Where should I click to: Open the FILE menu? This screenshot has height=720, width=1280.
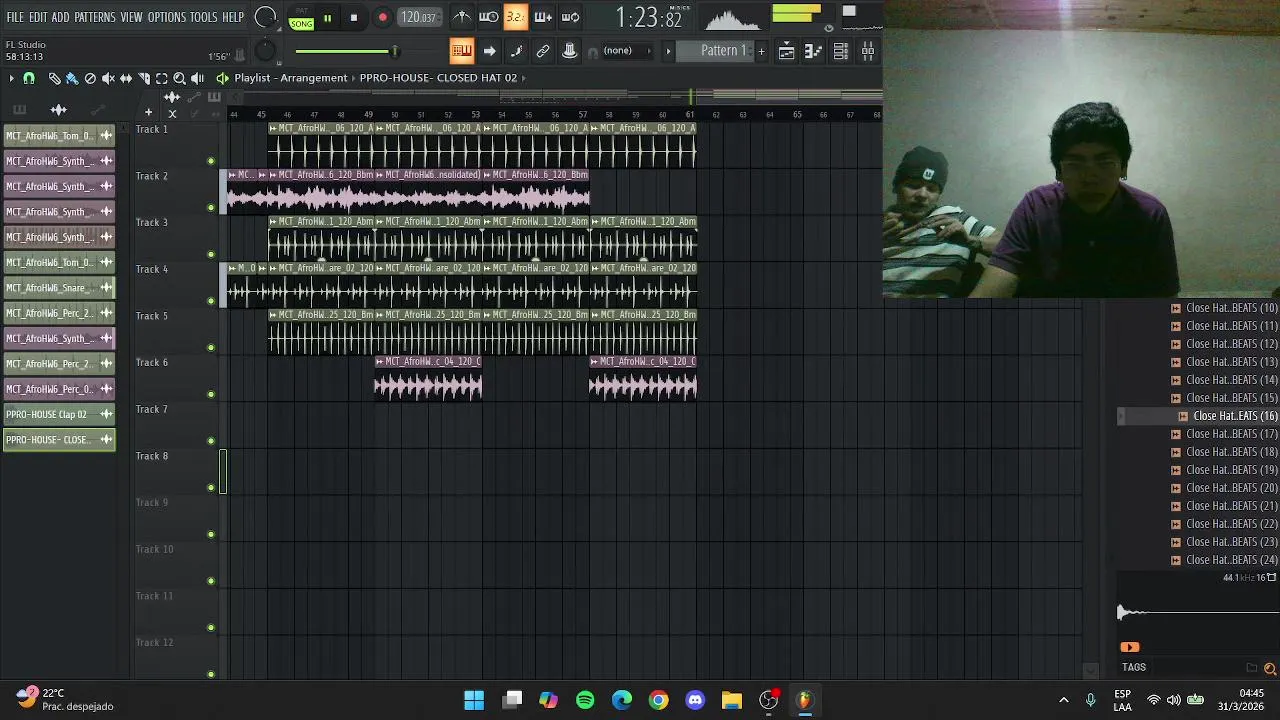tap(15, 17)
